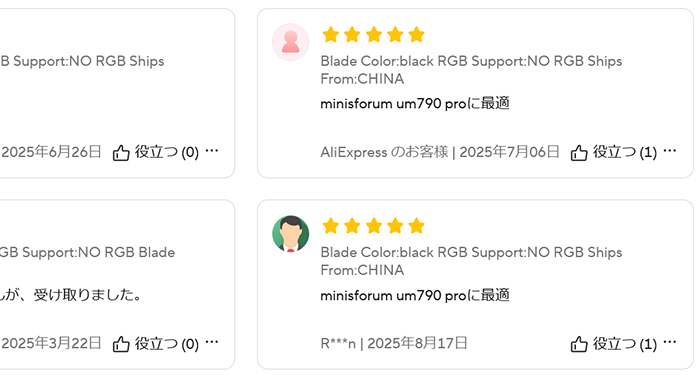This screenshot has height=375, width=700.
Task: Open three-dot menu on July 06 review
Action: (x=670, y=151)
